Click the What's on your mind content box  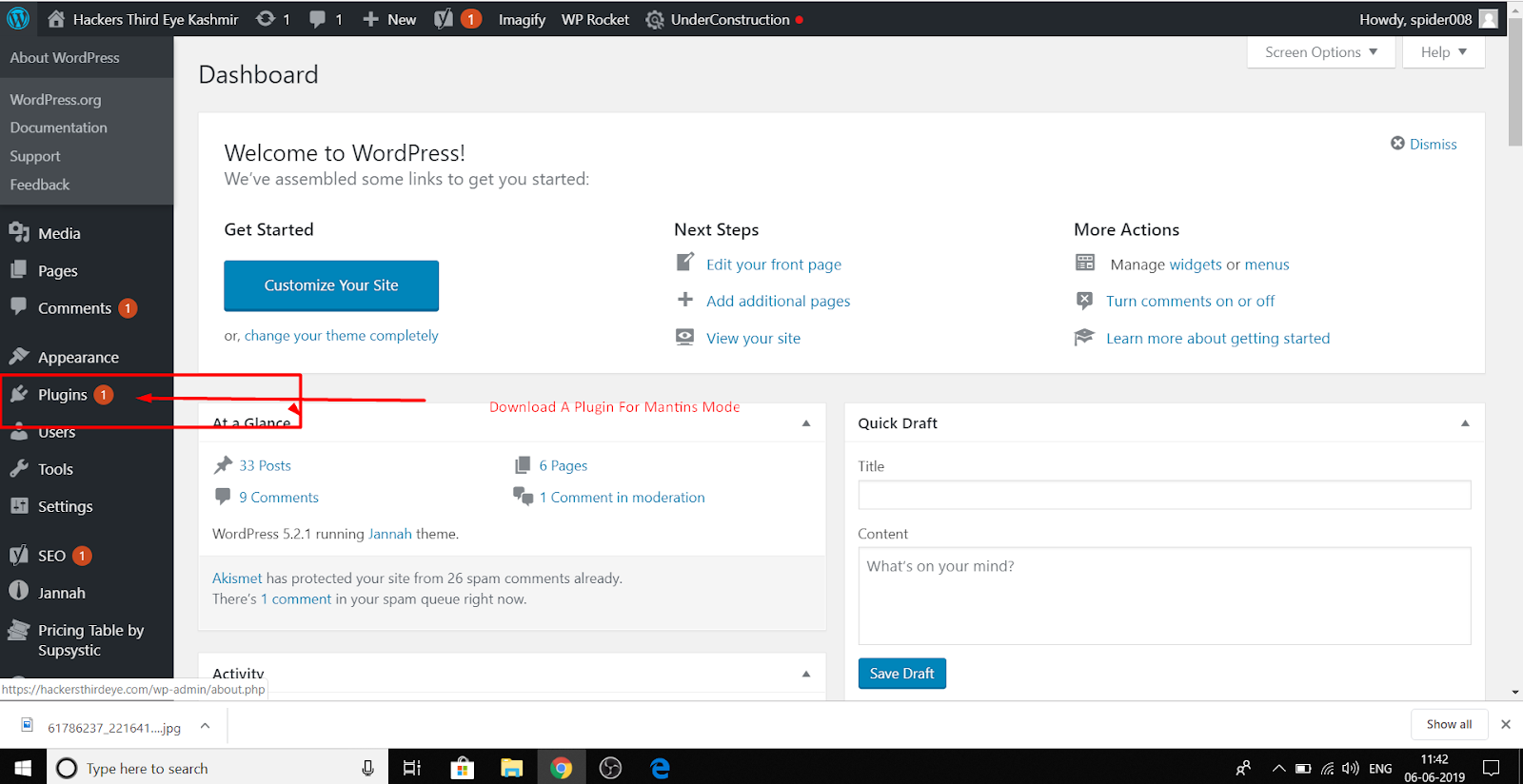(1164, 596)
